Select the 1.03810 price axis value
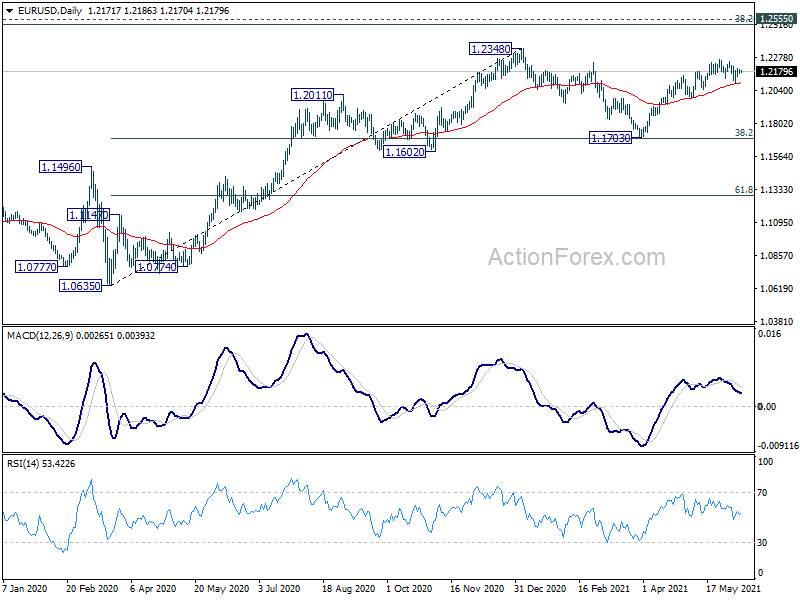 point(777,321)
